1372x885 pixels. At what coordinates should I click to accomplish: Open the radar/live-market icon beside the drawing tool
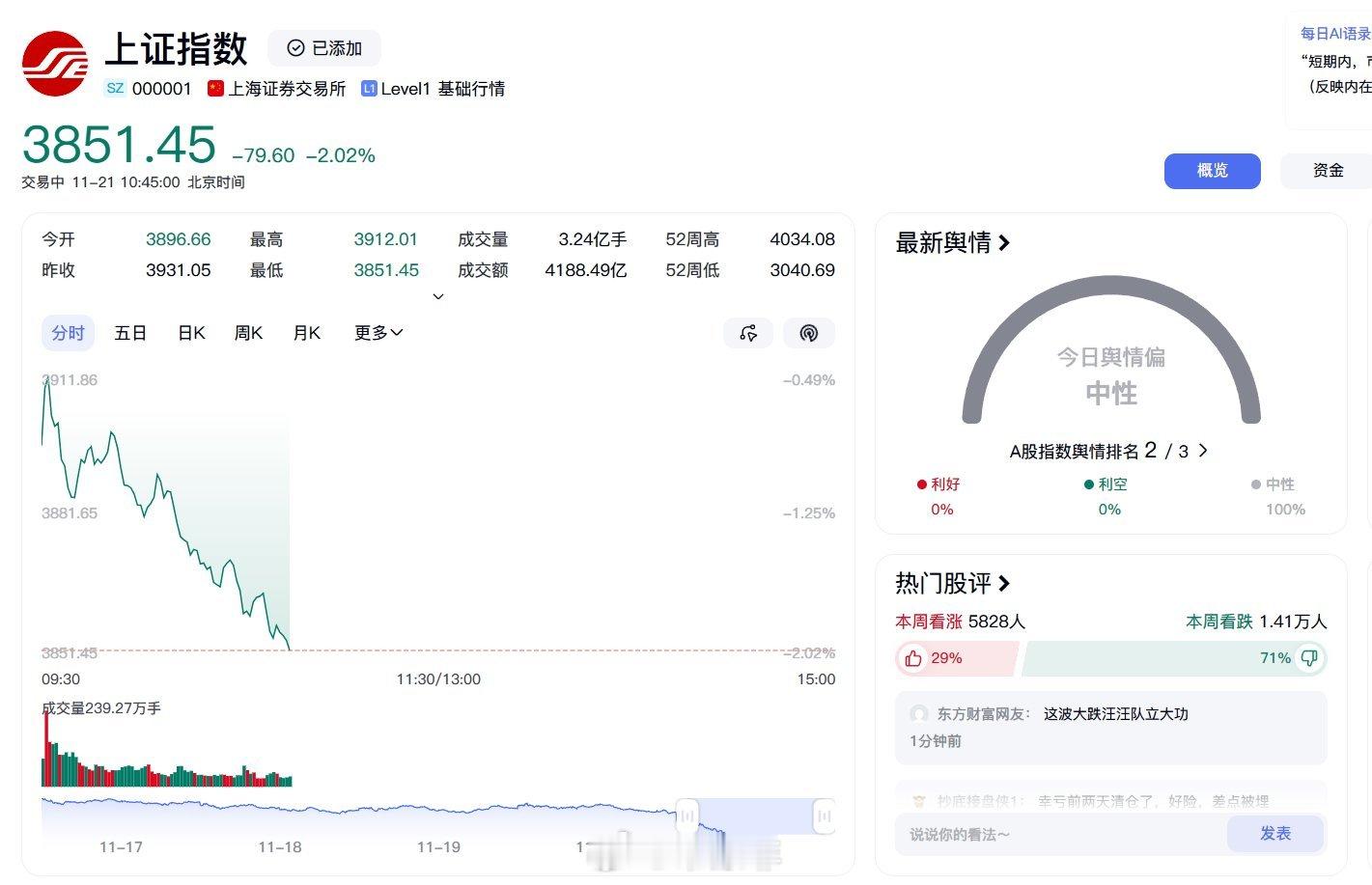point(809,333)
